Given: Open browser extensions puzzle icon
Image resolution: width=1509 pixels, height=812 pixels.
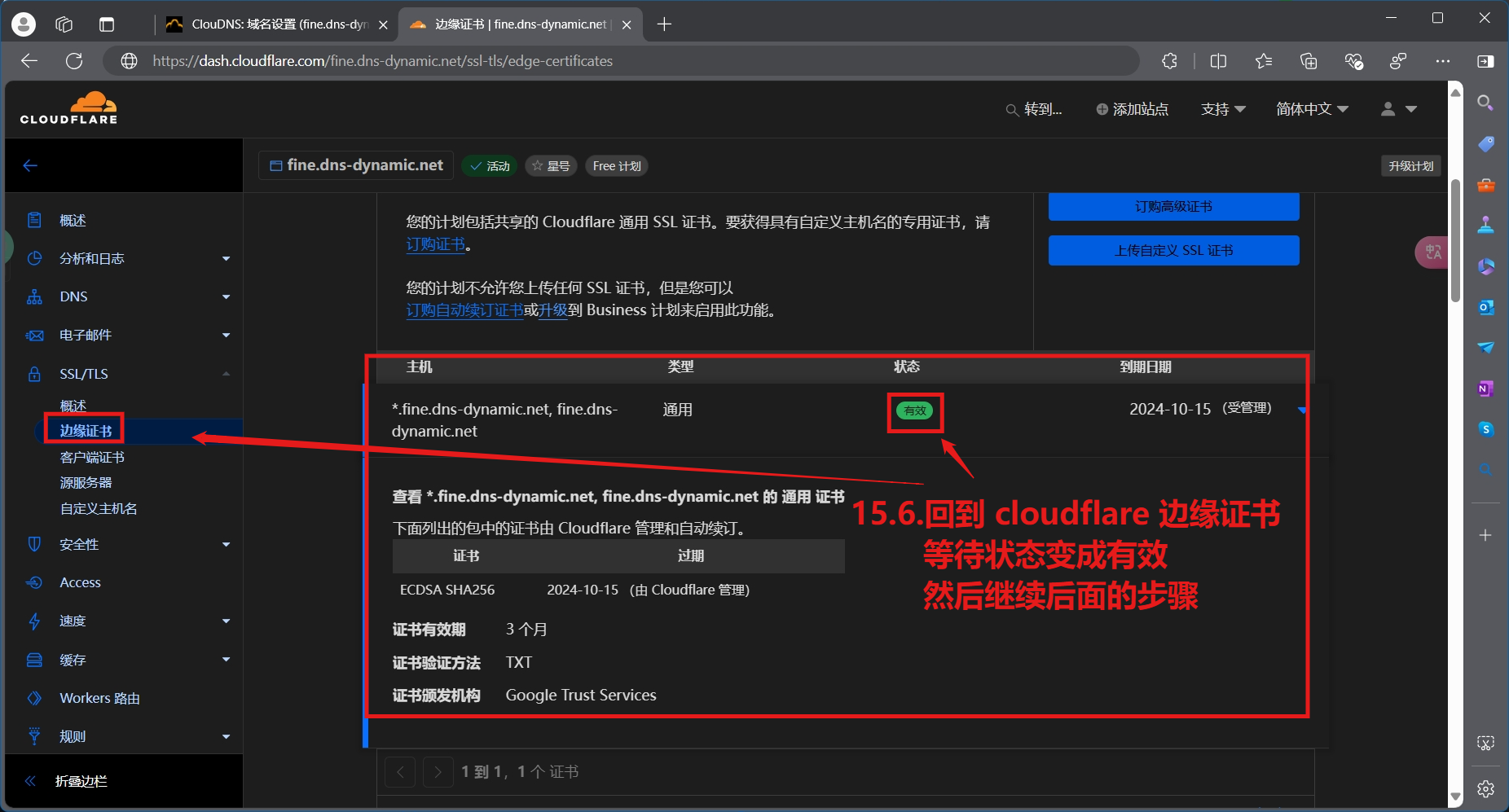Looking at the screenshot, I should coord(1170,61).
